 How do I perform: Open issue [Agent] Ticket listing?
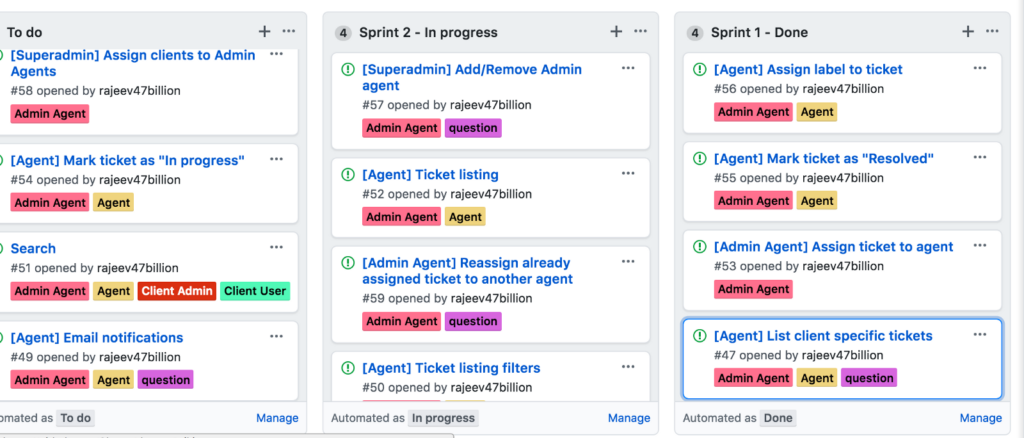(x=430, y=174)
